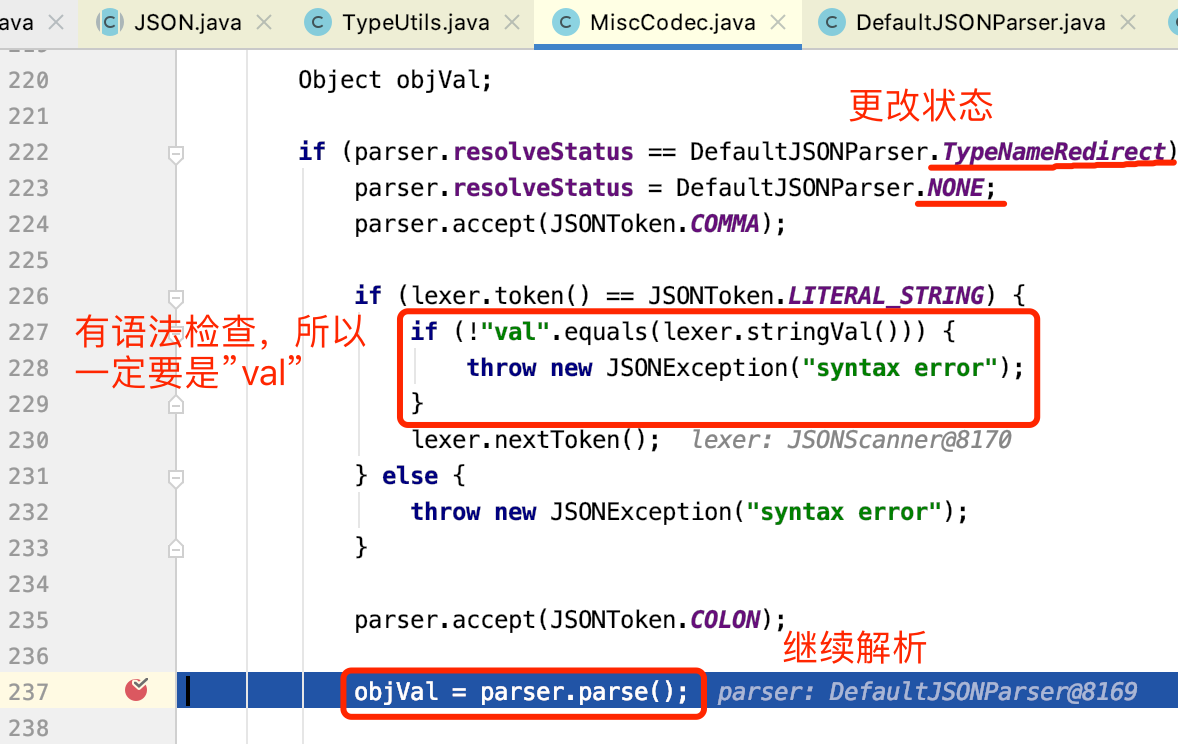
Task: Click the 'TypeNameRedirect' constant
Action: 1054,152
